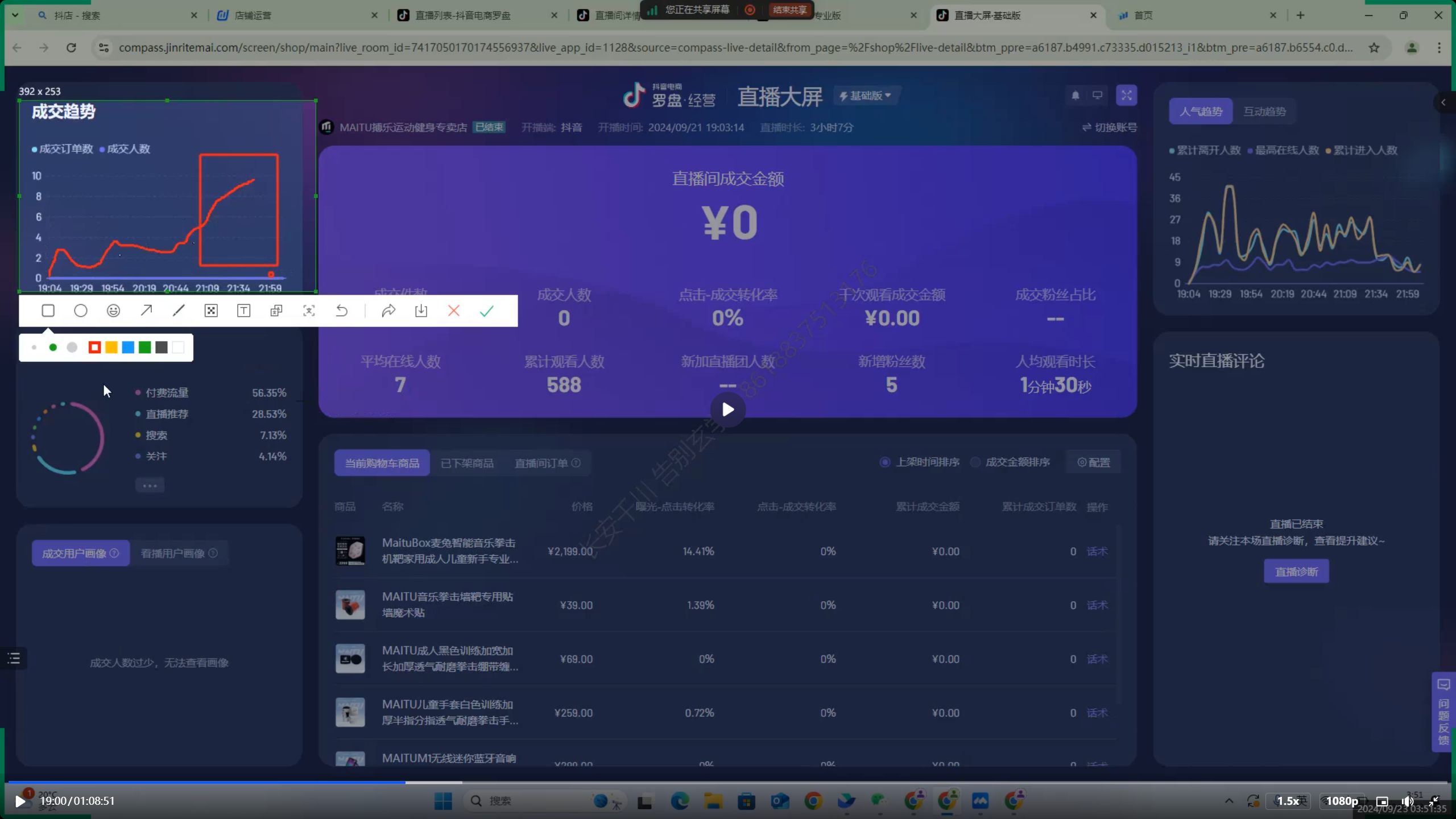Switch to 已下架商品 tab
The image size is (1456, 819).
[x=467, y=464]
